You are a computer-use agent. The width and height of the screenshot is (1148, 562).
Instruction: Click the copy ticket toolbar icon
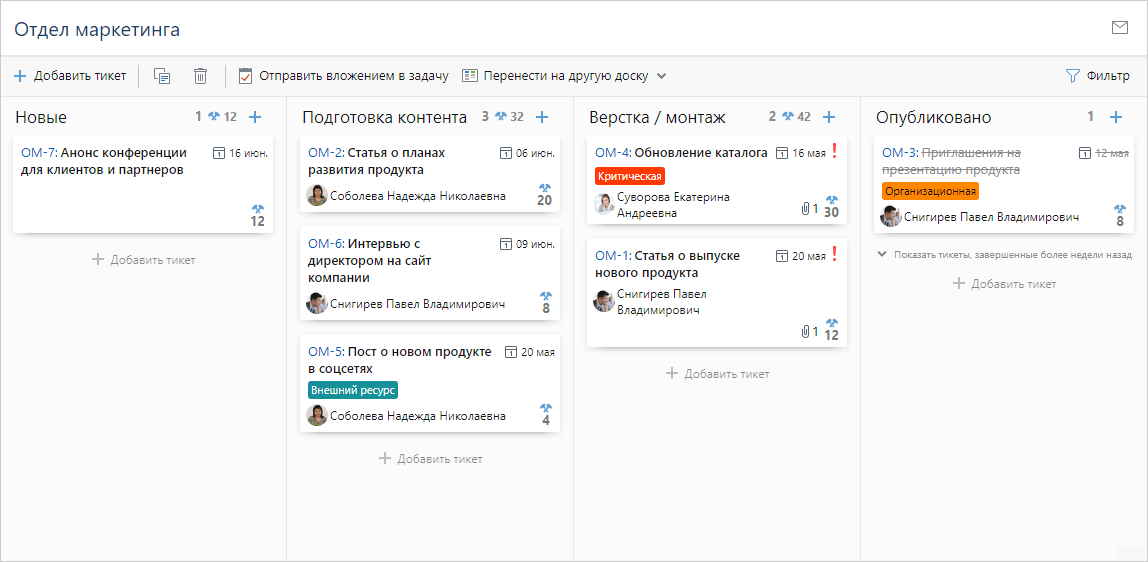point(162,75)
